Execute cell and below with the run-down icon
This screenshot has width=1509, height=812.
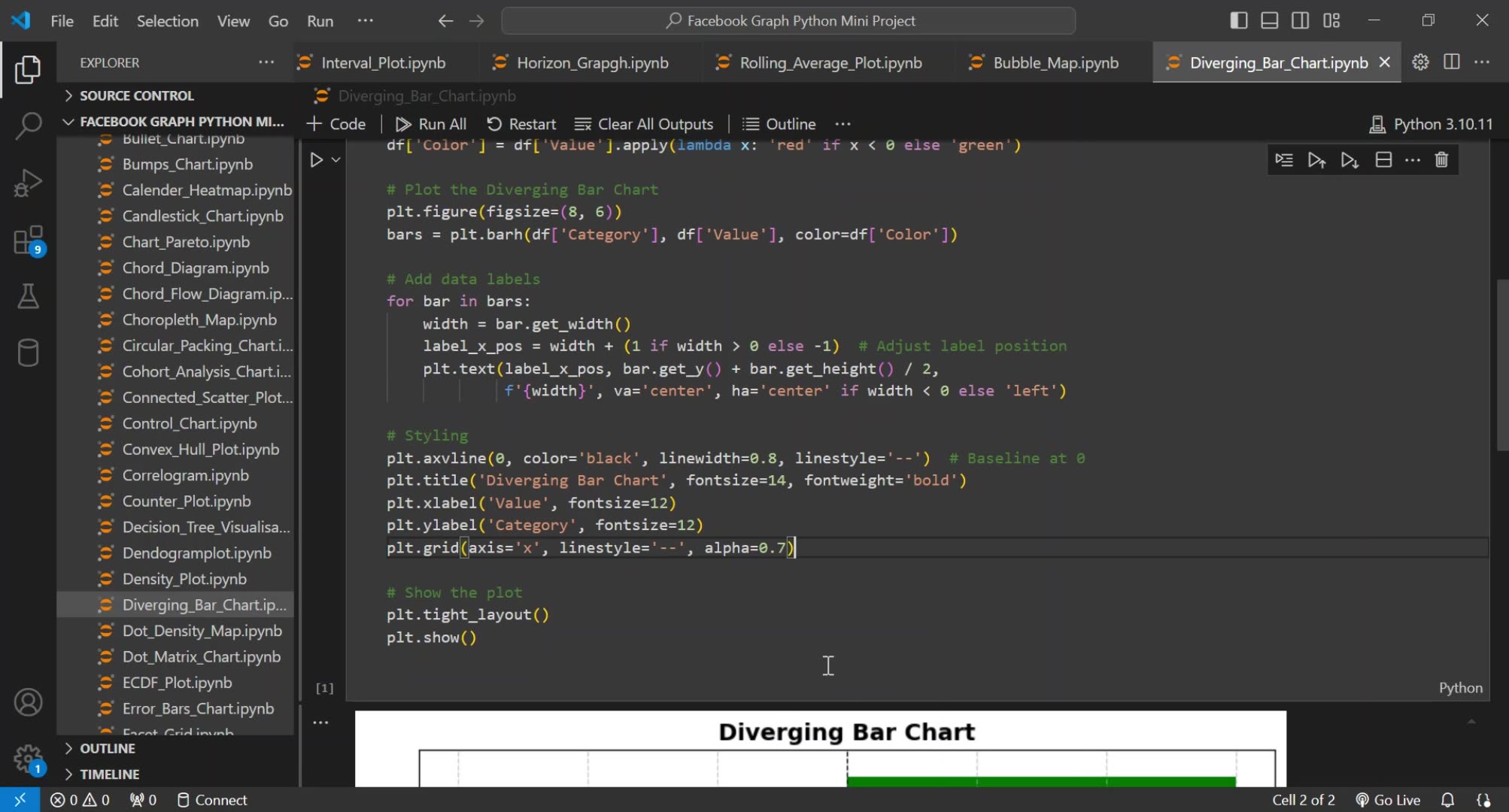click(1349, 159)
